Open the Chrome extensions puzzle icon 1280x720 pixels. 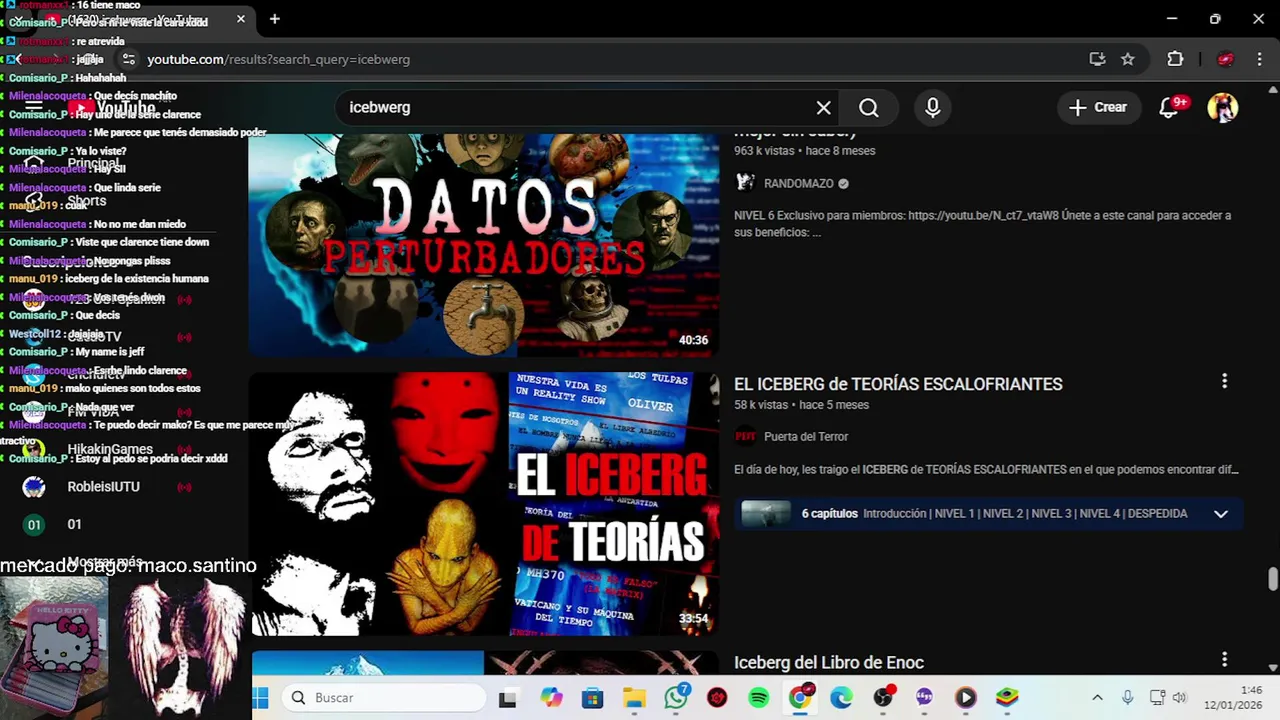click(x=1175, y=59)
